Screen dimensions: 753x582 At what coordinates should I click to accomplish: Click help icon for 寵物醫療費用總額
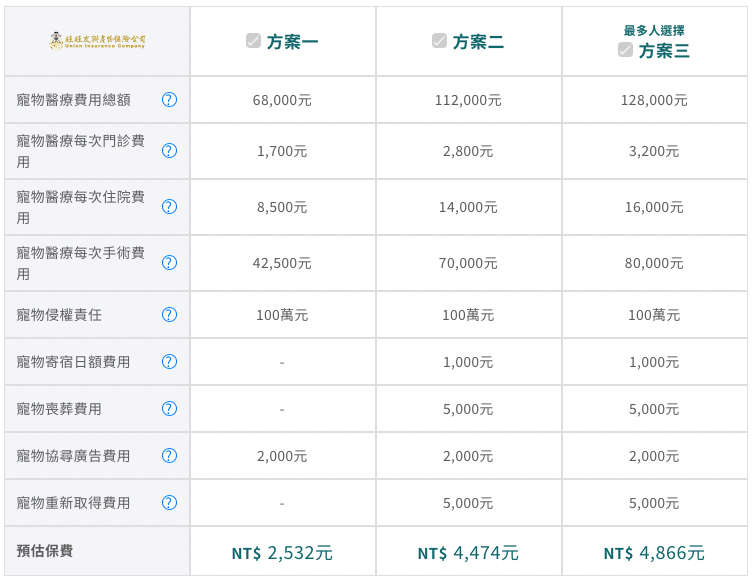click(x=169, y=100)
